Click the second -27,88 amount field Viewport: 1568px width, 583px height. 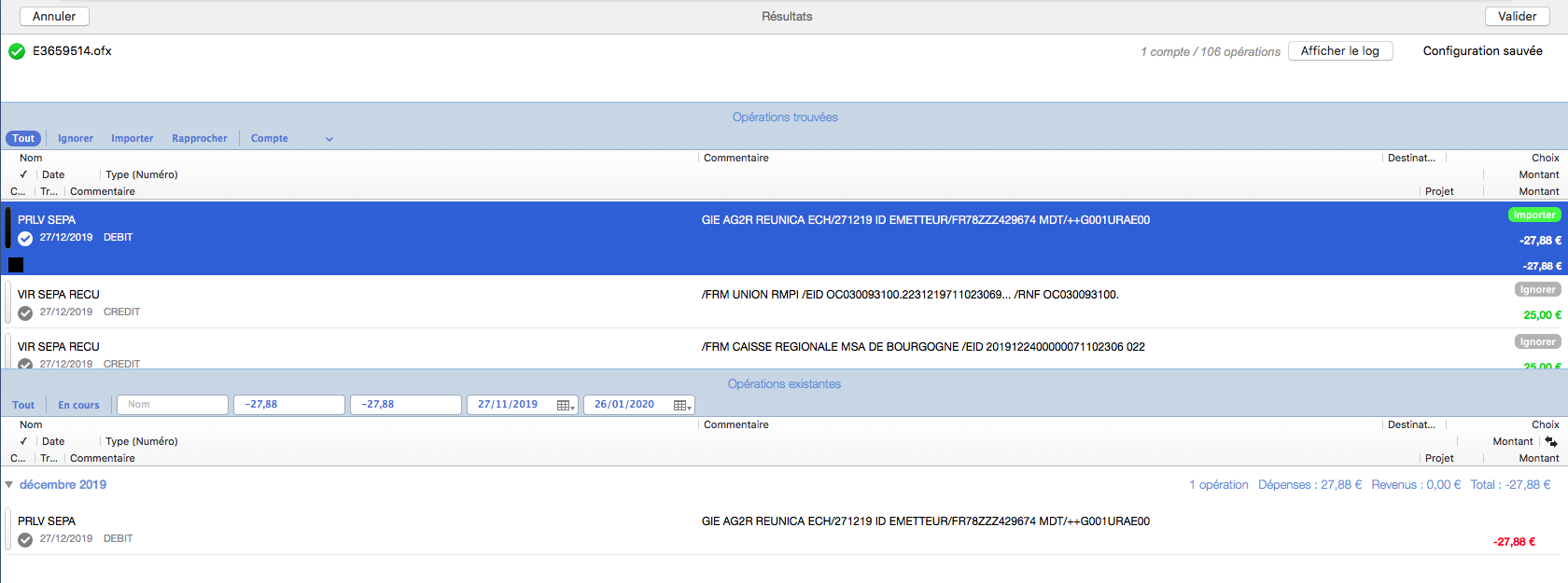406,405
